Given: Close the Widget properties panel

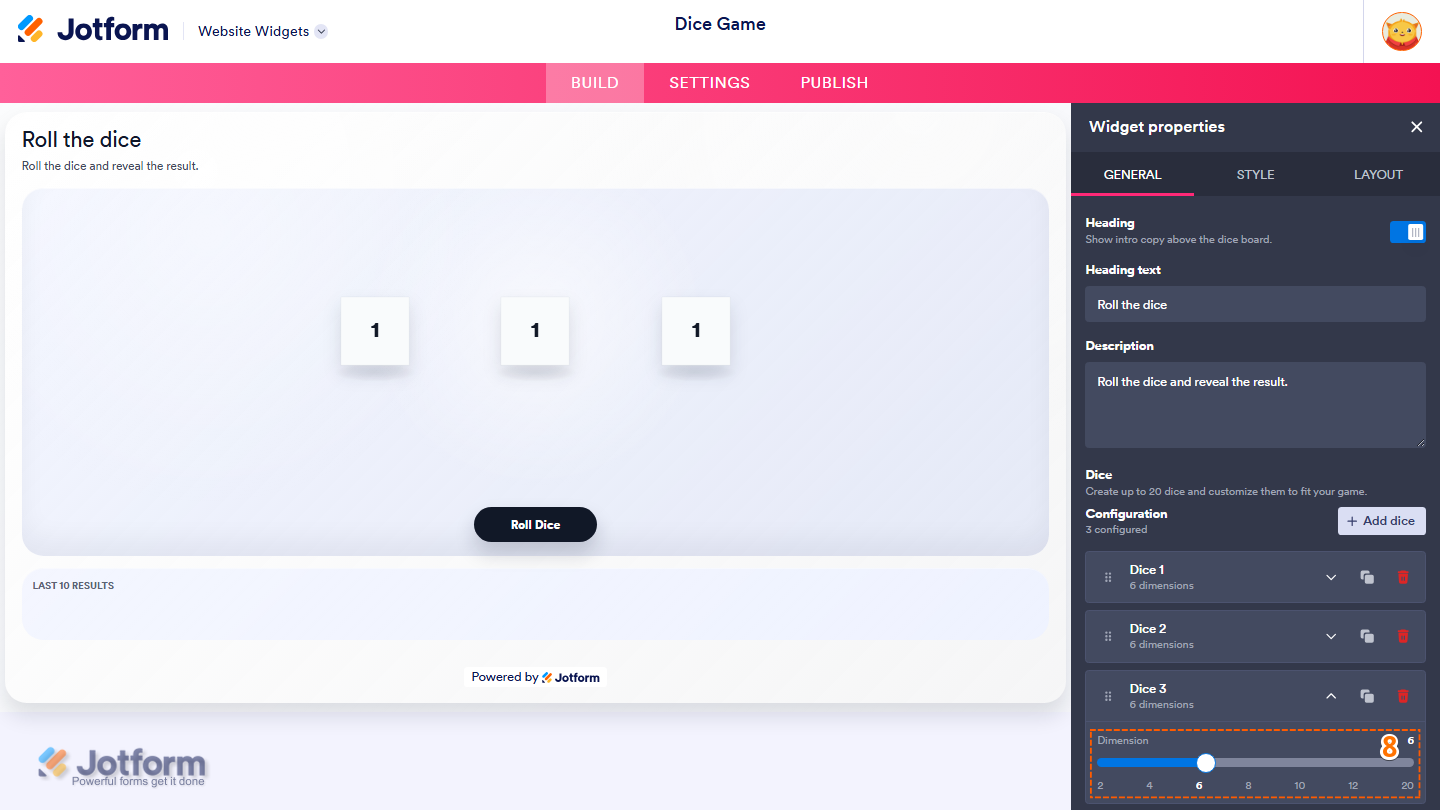Looking at the screenshot, I should point(1416,127).
